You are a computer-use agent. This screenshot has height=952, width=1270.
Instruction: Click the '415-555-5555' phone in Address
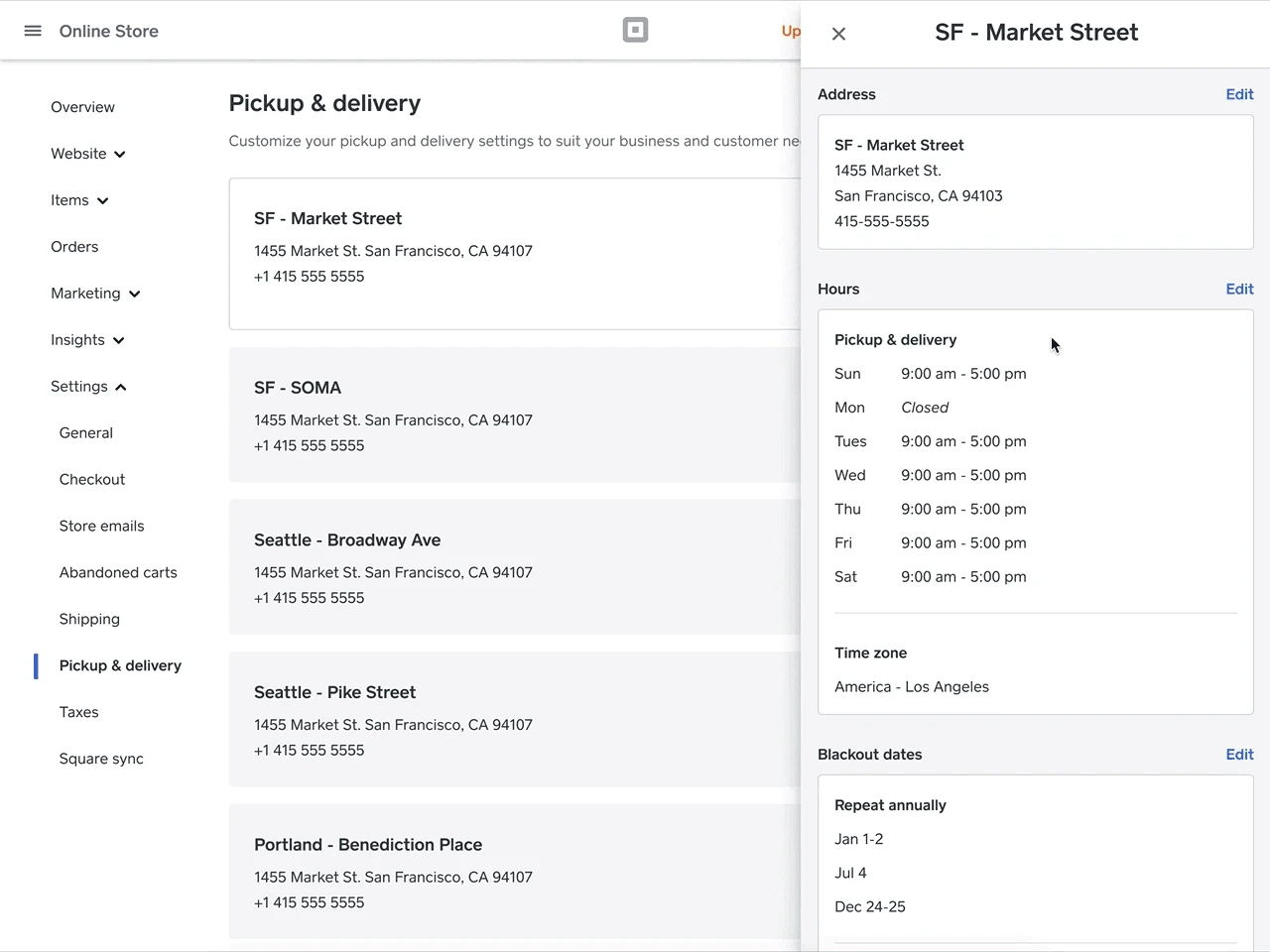click(882, 221)
